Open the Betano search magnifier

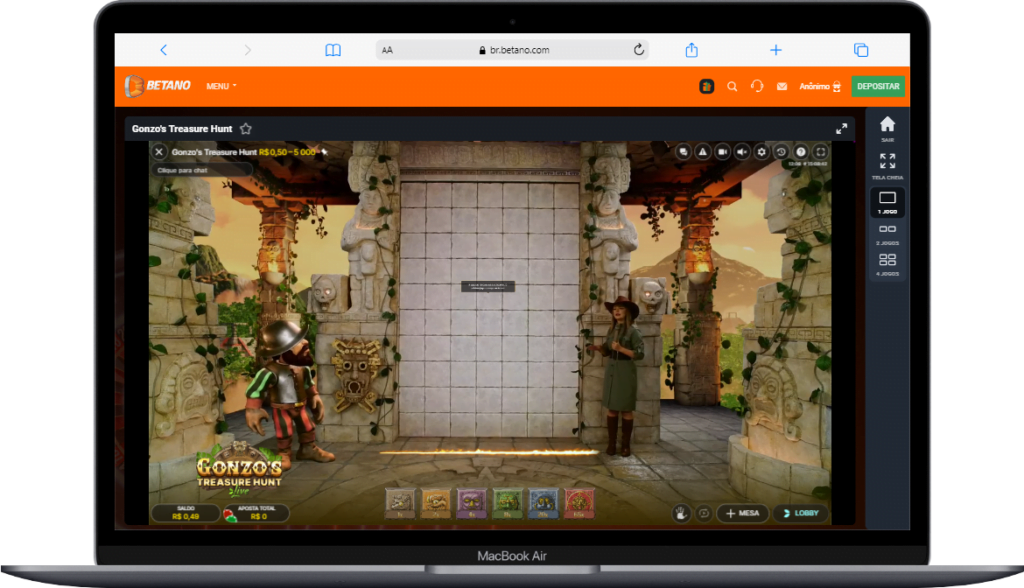click(x=732, y=86)
